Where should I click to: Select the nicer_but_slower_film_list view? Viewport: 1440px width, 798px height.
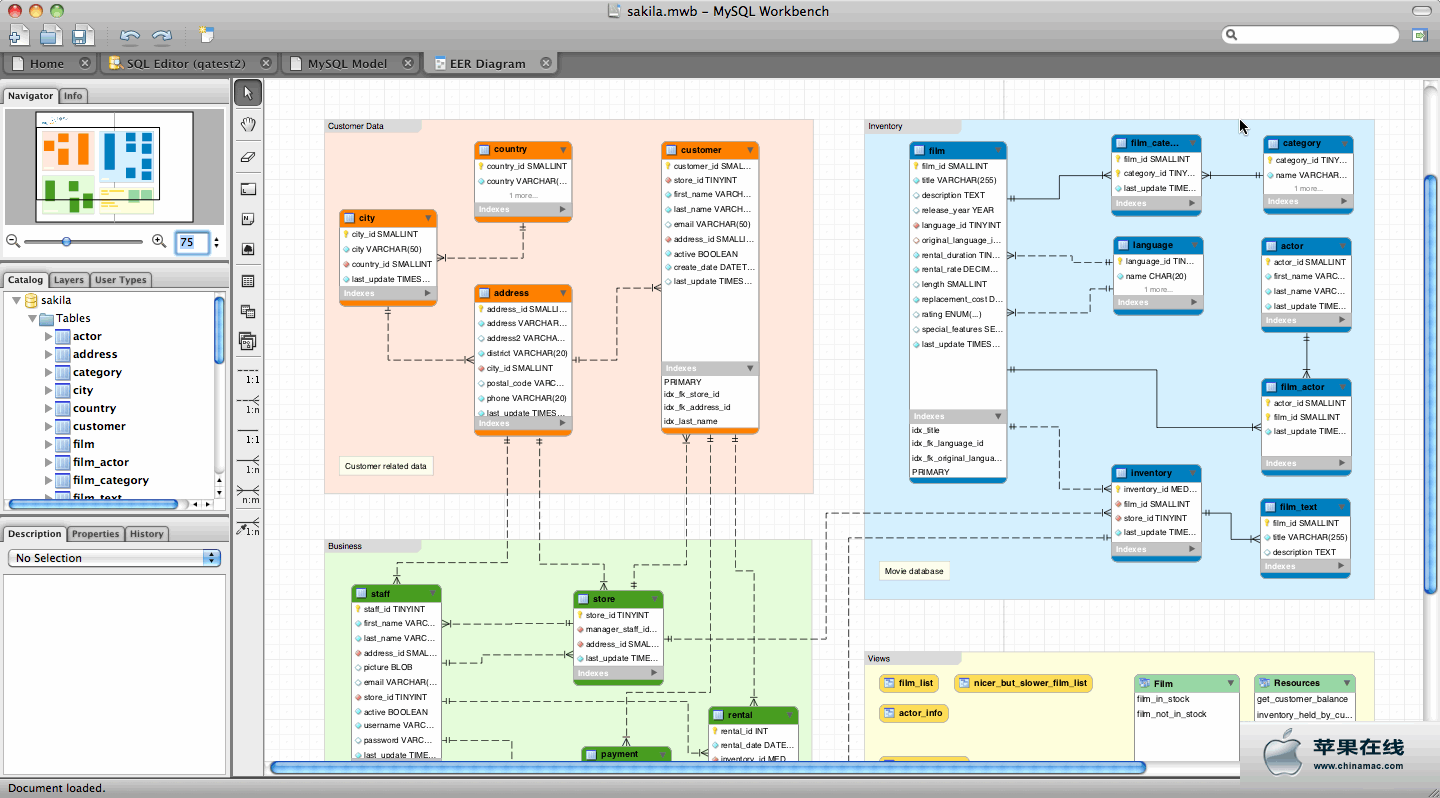pos(1023,683)
